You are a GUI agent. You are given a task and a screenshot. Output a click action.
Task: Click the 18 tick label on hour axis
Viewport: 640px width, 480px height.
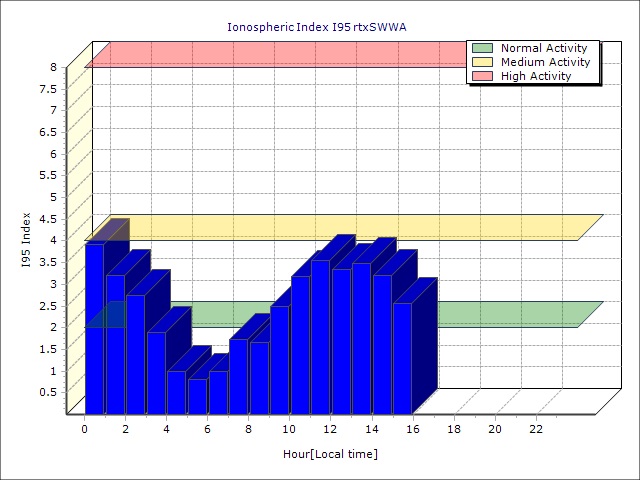pyautogui.click(x=454, y=429)
